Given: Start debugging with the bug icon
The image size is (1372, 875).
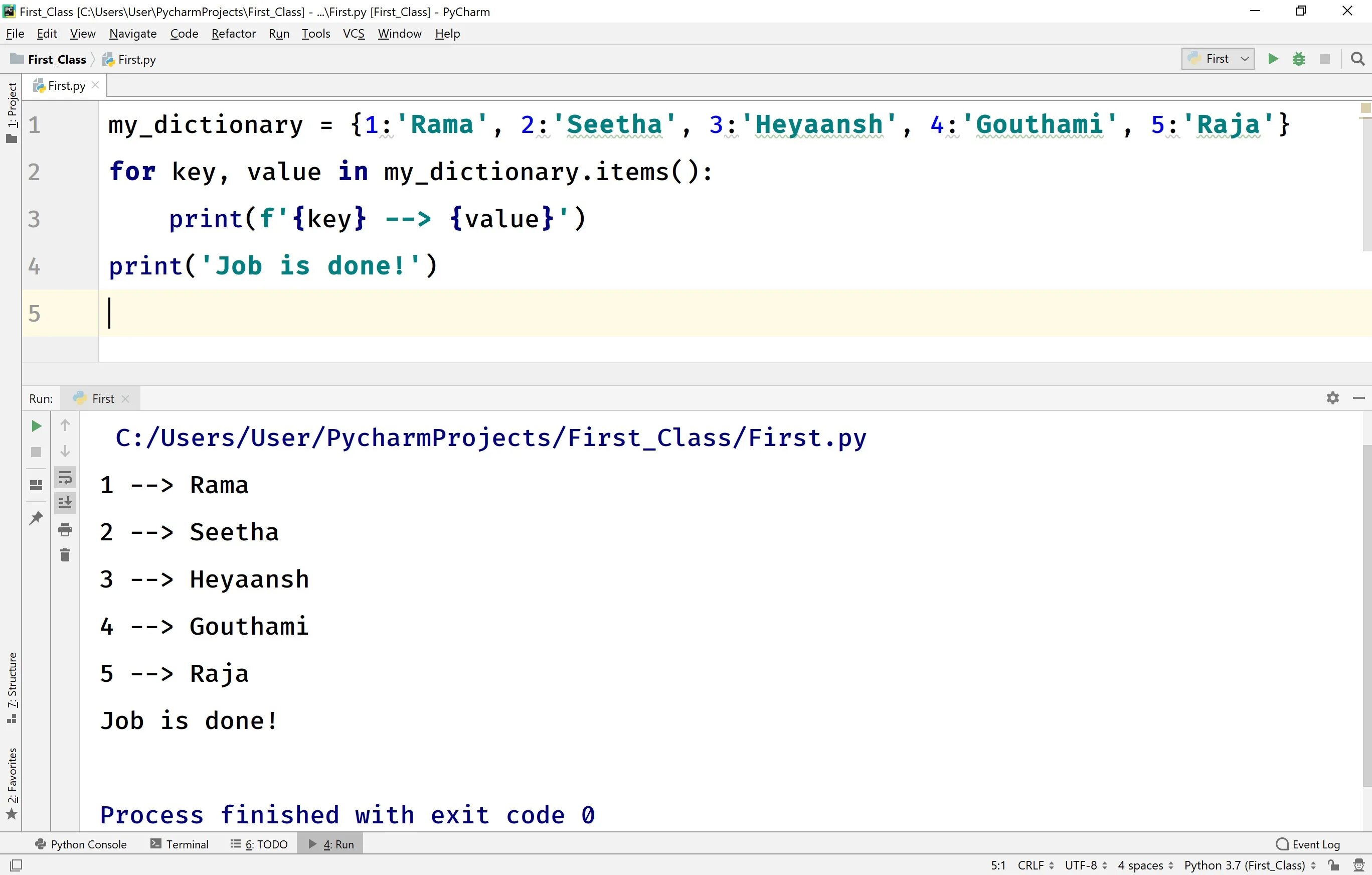Looking at the screenshot, I should (1298, 59).
